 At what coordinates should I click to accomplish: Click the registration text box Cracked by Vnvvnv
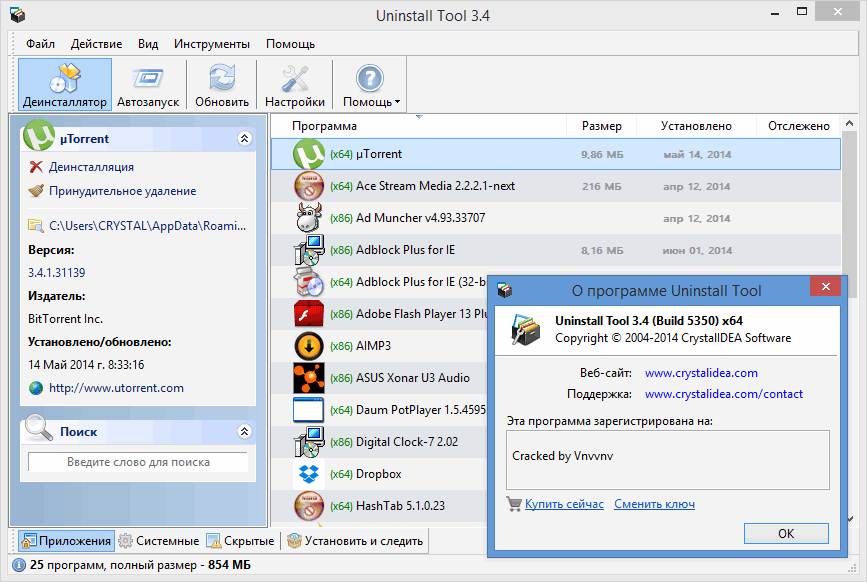click(668, 460)
